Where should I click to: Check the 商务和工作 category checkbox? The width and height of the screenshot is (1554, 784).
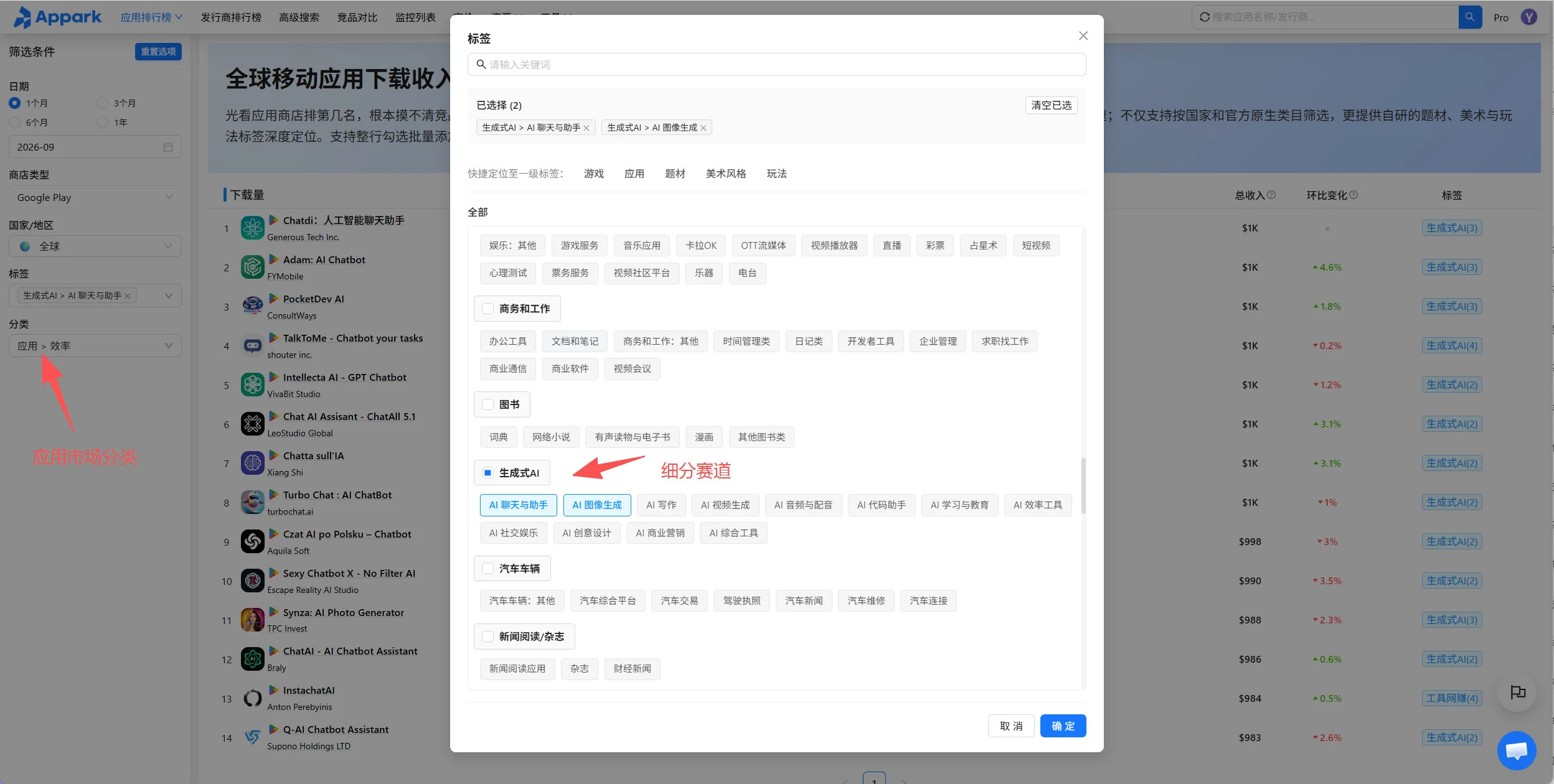pos(488,309)
